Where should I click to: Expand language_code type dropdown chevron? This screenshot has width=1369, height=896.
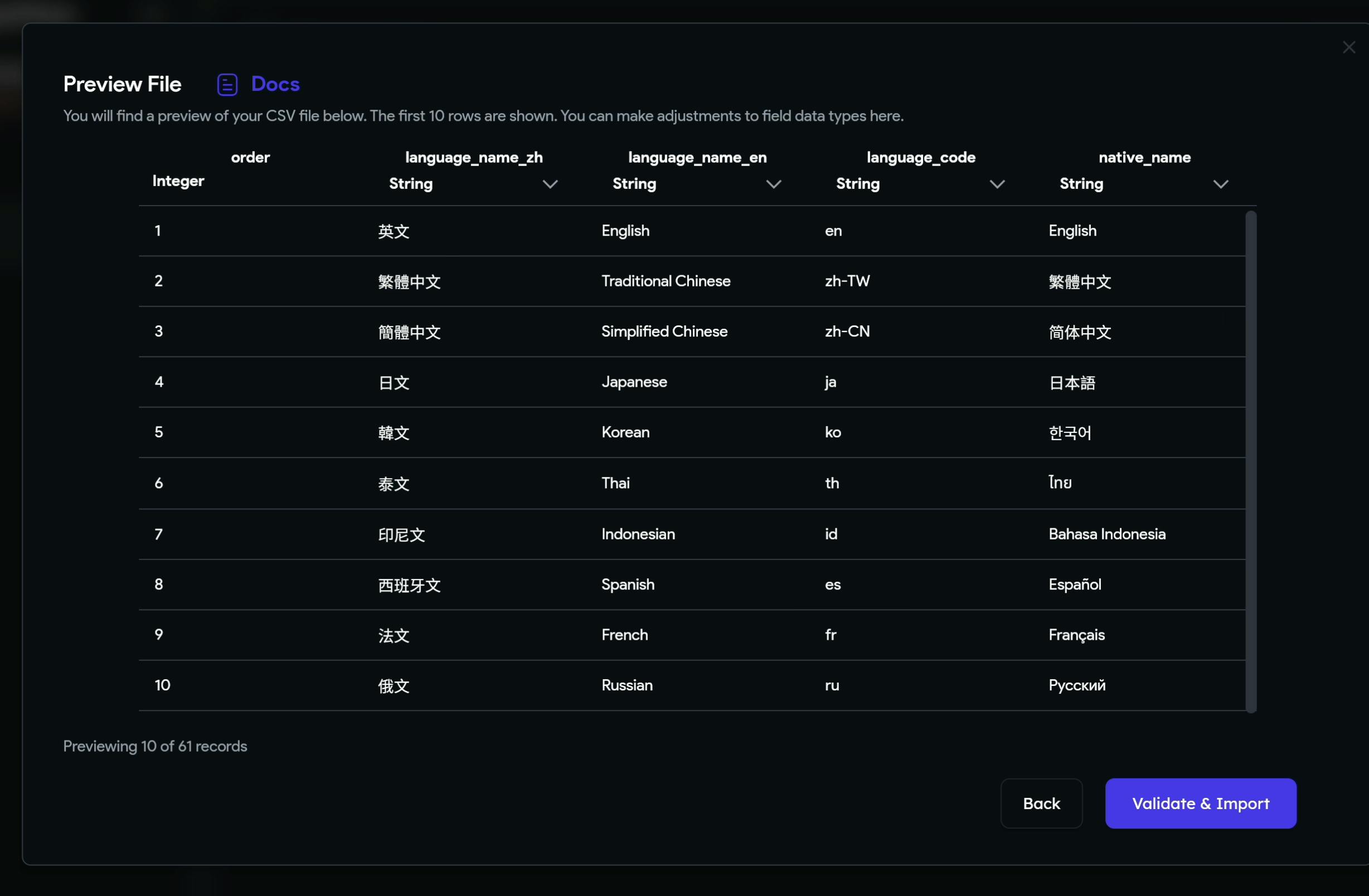pyautogui.click(x=997, y=184)
